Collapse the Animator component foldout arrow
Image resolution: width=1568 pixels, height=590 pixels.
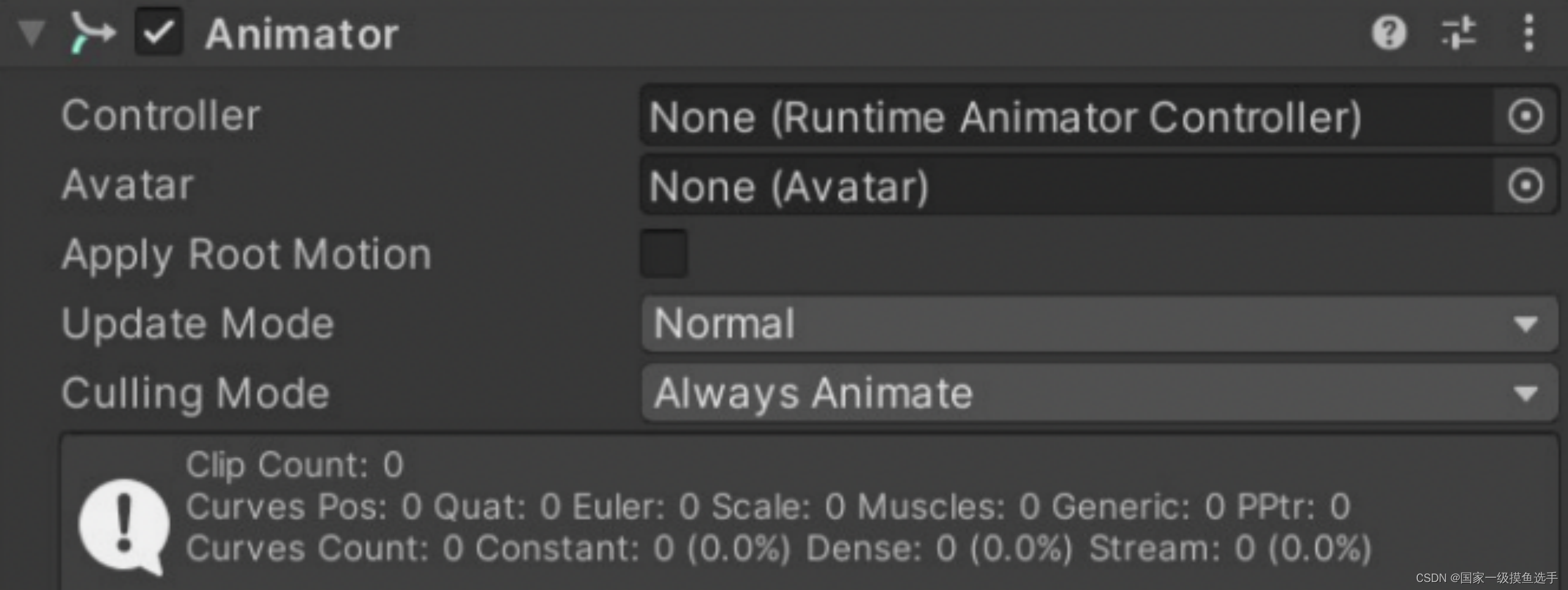(31, 32)
